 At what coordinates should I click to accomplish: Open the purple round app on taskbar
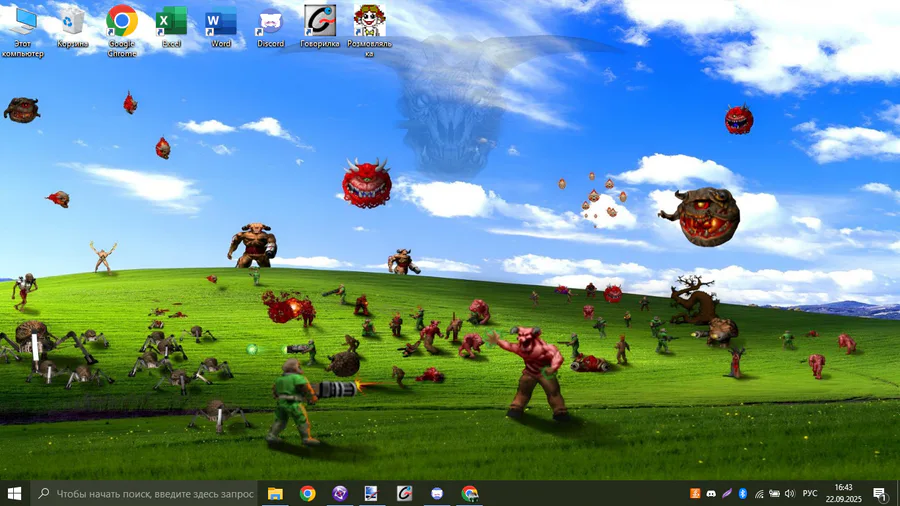pyautogui.click(x=340, y=493)
